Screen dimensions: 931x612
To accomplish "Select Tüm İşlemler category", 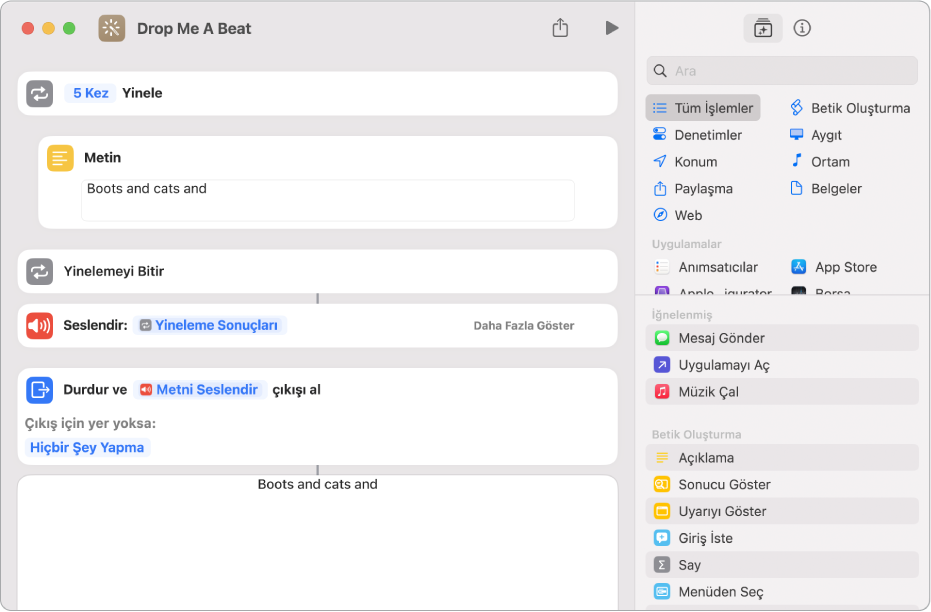I will (702, 108).
